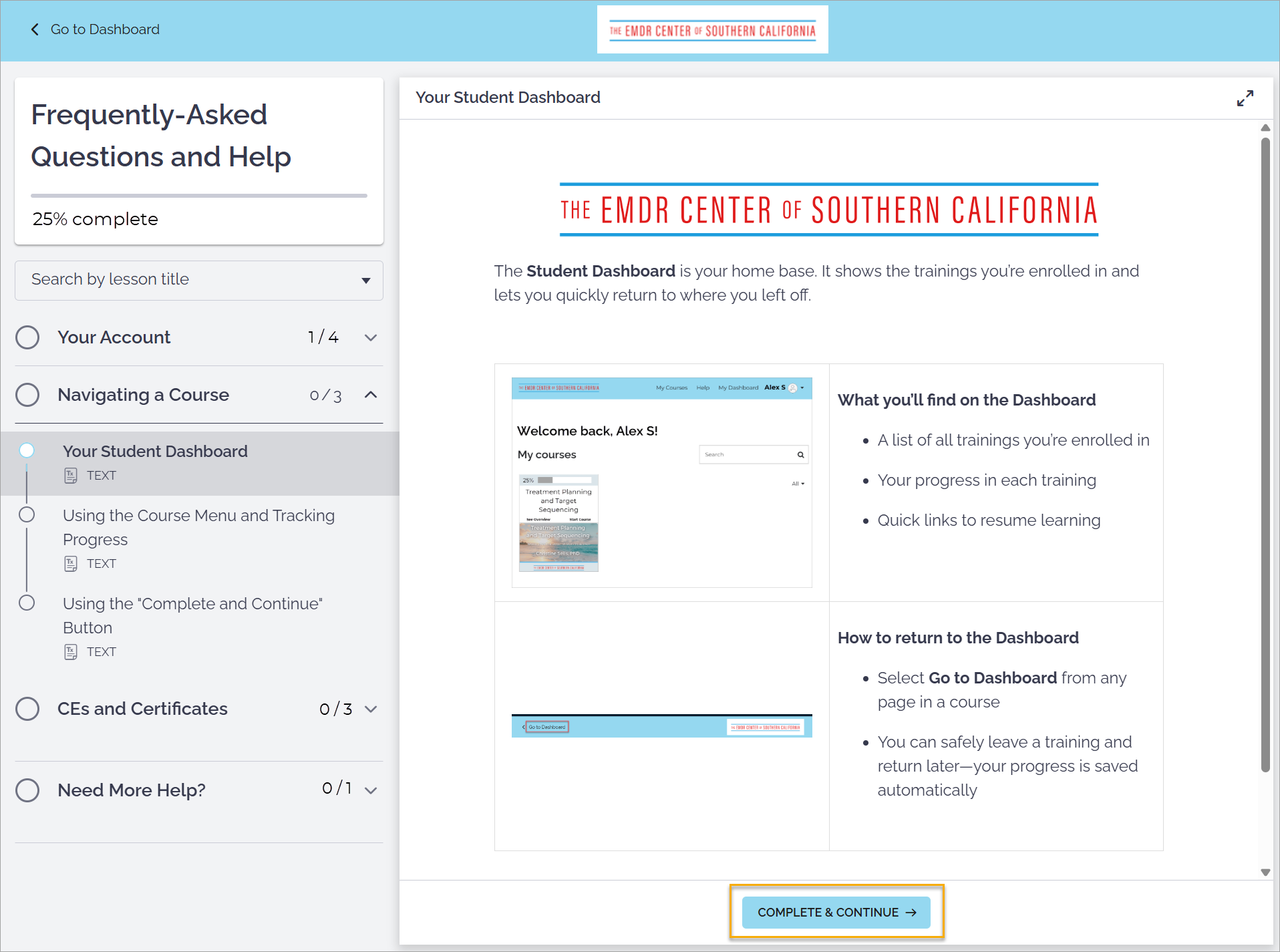This screenshot has width=1280, height=952.
Task: Click the dashboard screenshot thumbnail
Action: pos(661,482)
